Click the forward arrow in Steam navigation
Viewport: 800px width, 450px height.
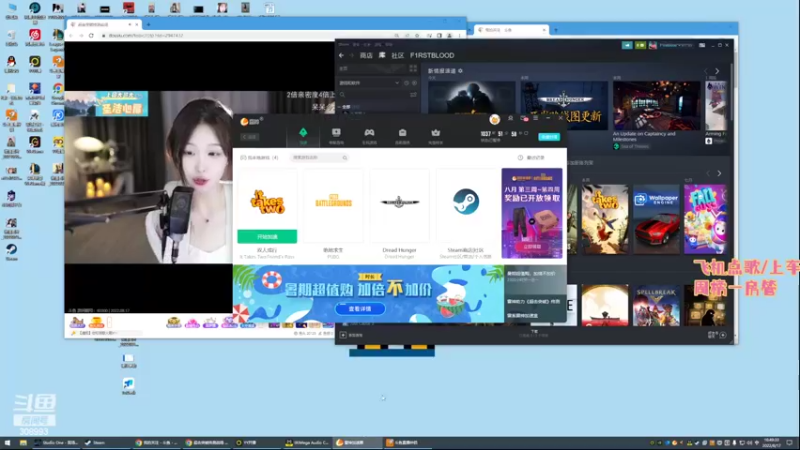pyautogui.click(x=352, y=55)
